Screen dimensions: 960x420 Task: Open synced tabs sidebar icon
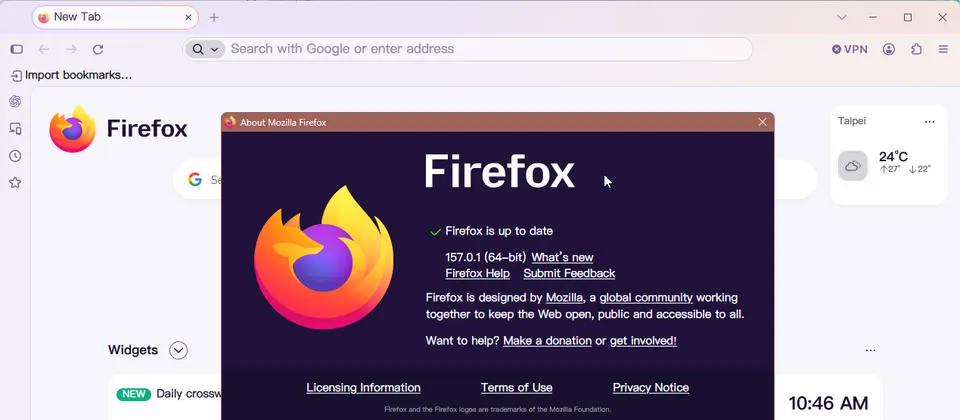pos(15,129)
